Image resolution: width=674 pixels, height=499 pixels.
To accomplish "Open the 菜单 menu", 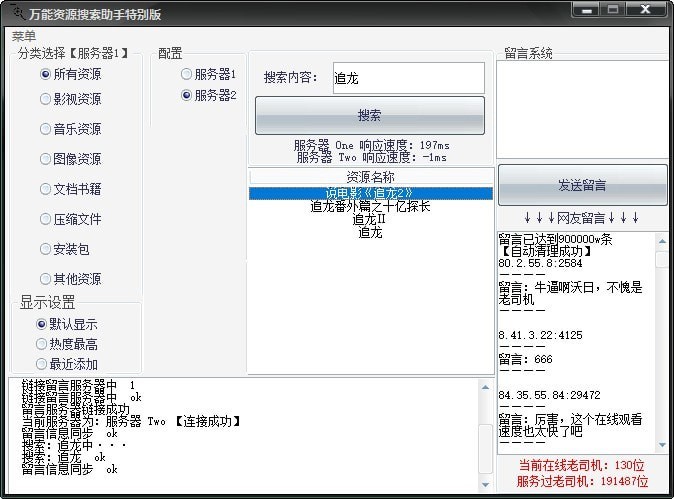I will point(24,36).
